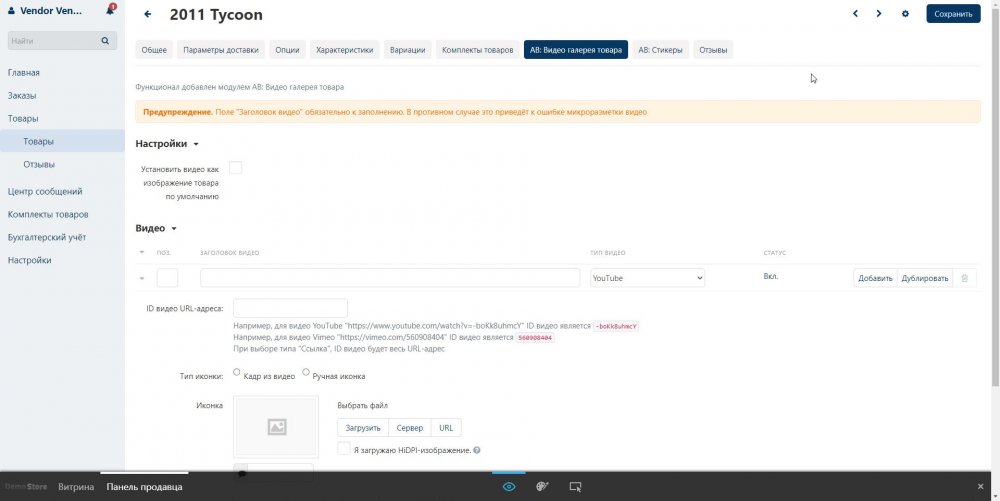Delete video row with trash icon
This screenshot has height=501, width=1000.
[x=964, y=278]
